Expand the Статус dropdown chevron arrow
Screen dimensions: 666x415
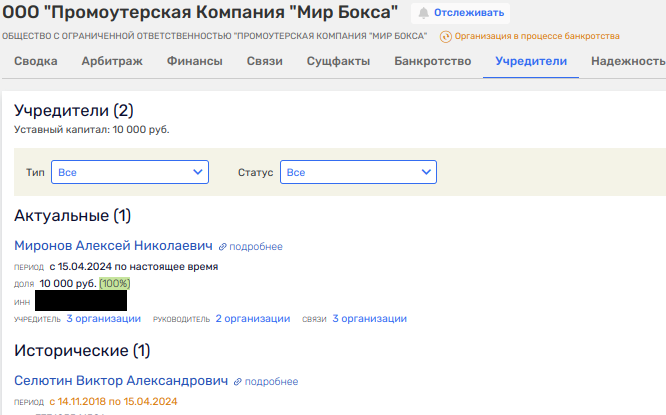pos(426,172)
